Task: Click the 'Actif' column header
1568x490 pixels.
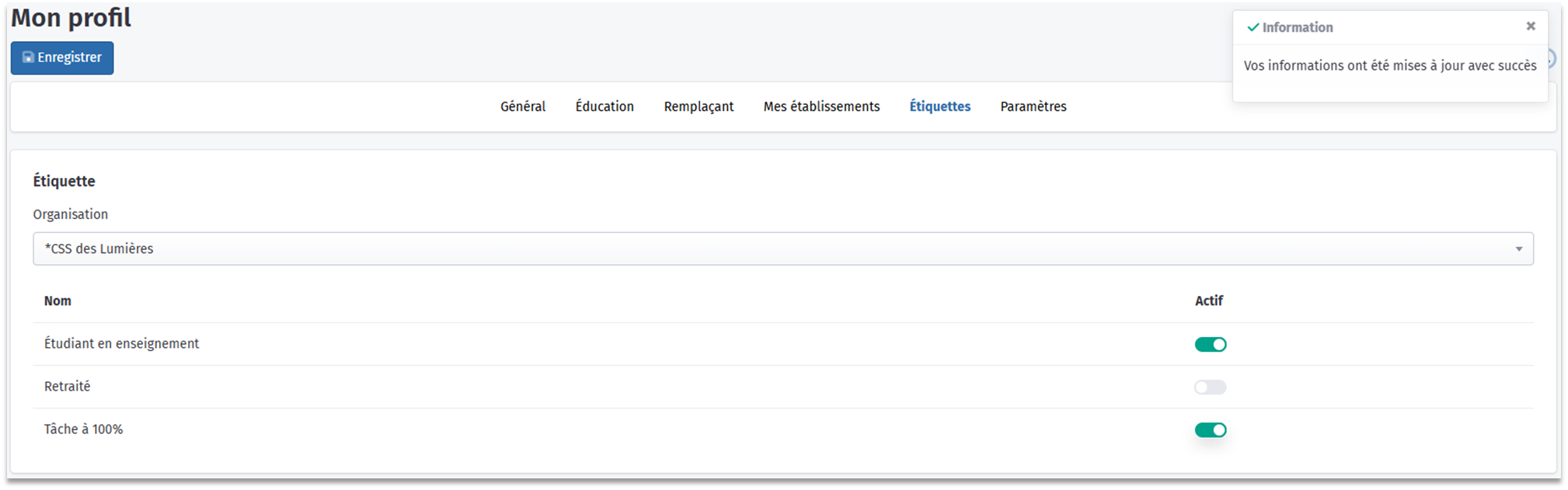Action: 1209,301
